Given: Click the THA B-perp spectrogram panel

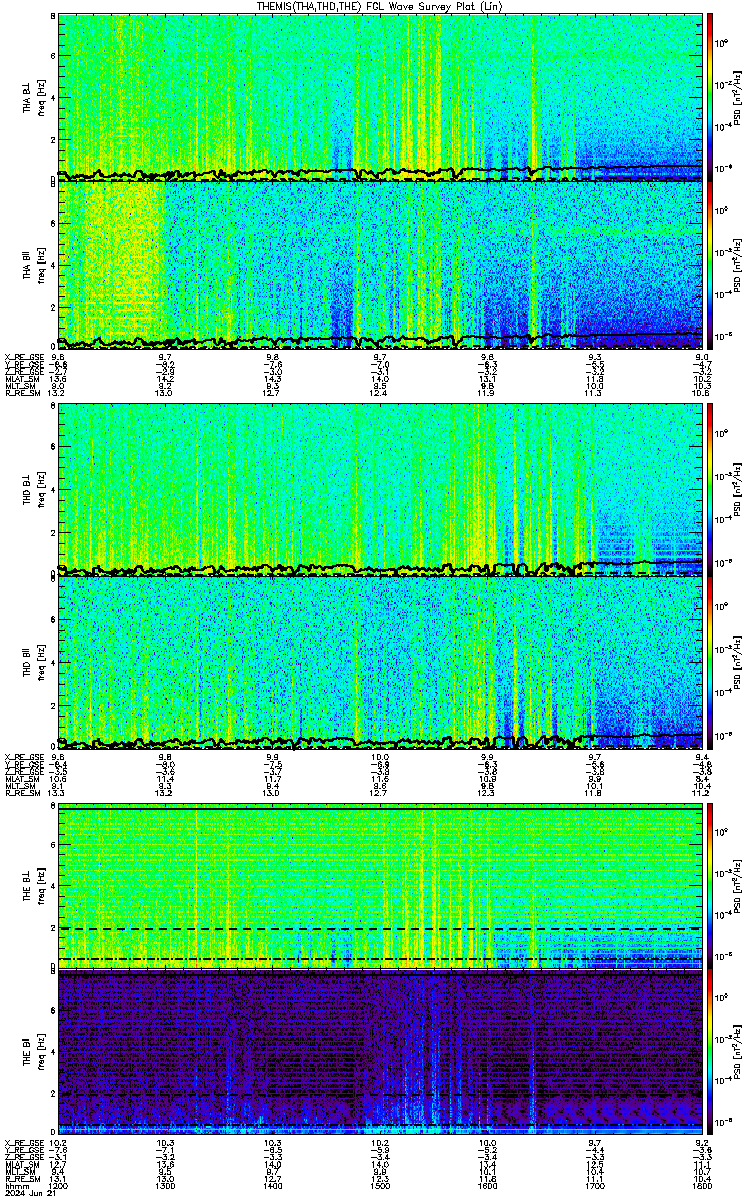Looking at the screenshot, I should 380,97.
